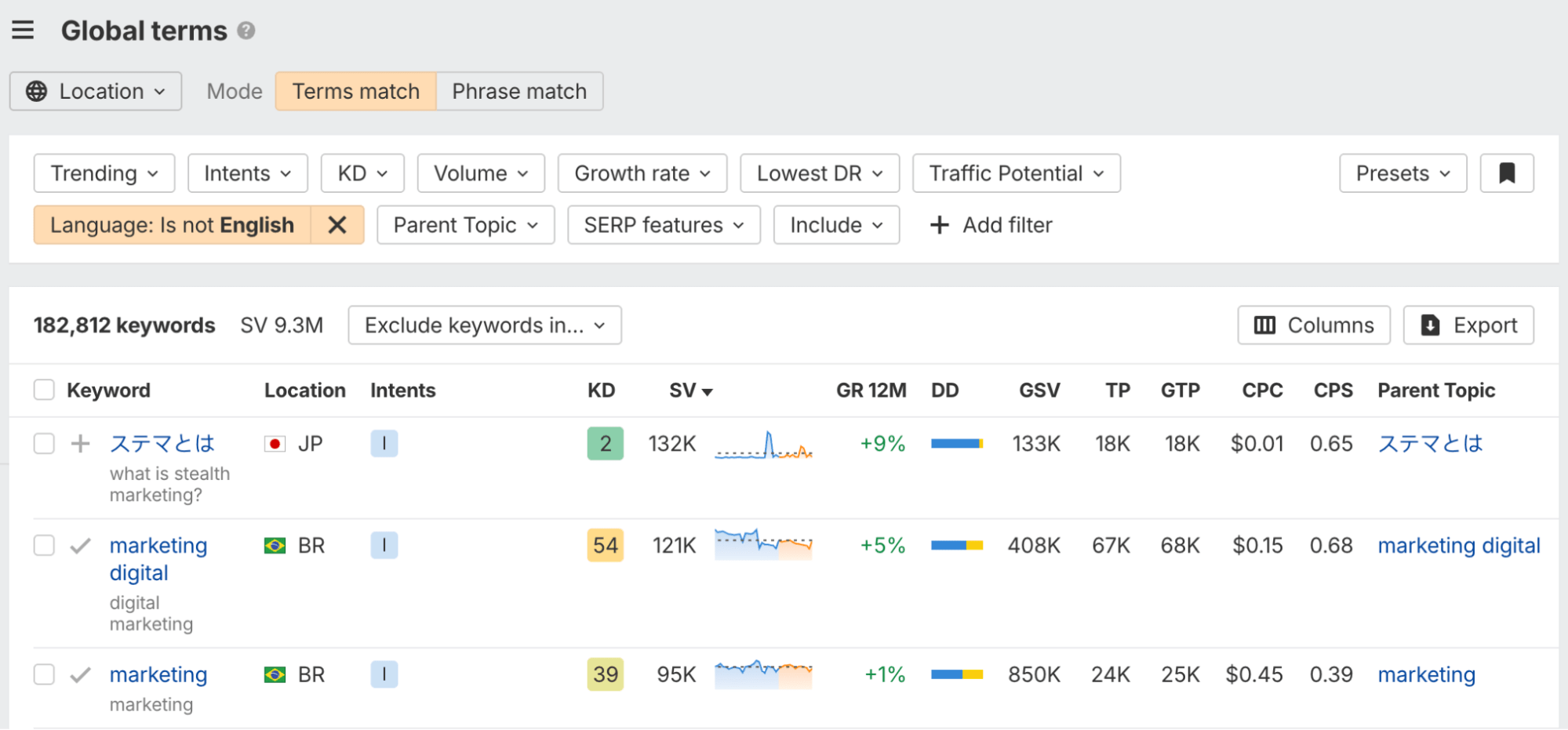Click the plus icon beside ステマとは keyword
1568x730 pixels.
coord(80,444)
